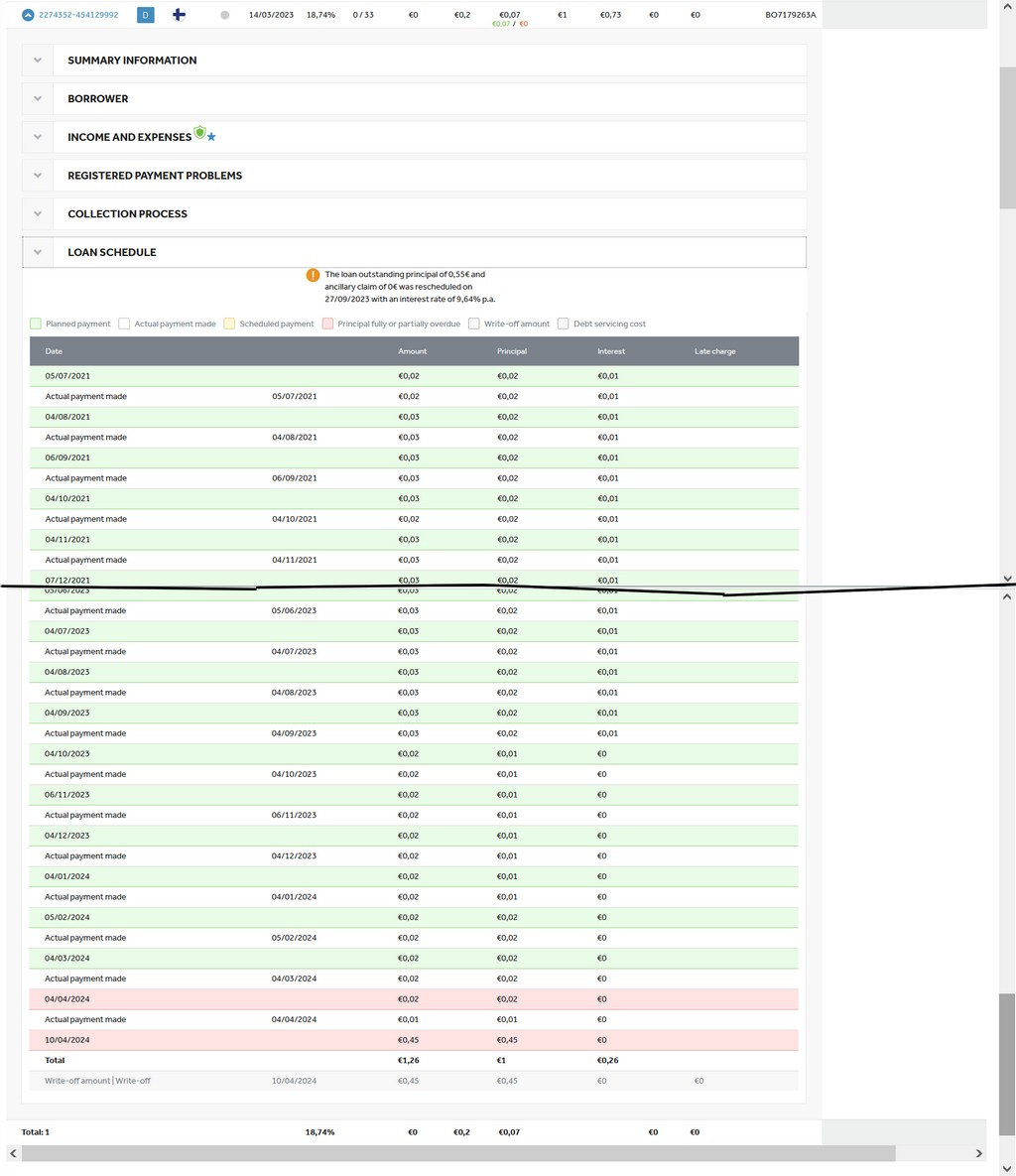Click the Actual payment made legend swatch

(124, 324)
